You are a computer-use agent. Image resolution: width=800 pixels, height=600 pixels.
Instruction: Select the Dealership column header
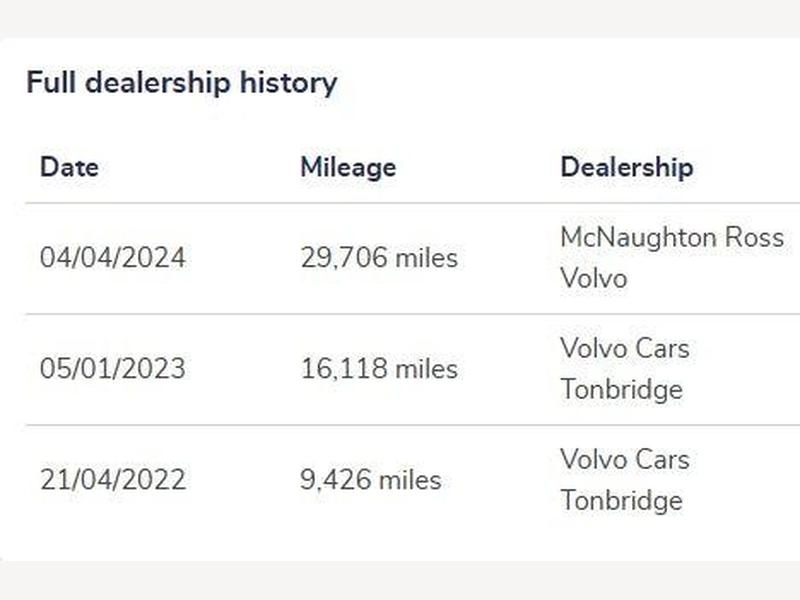[627, 168]
